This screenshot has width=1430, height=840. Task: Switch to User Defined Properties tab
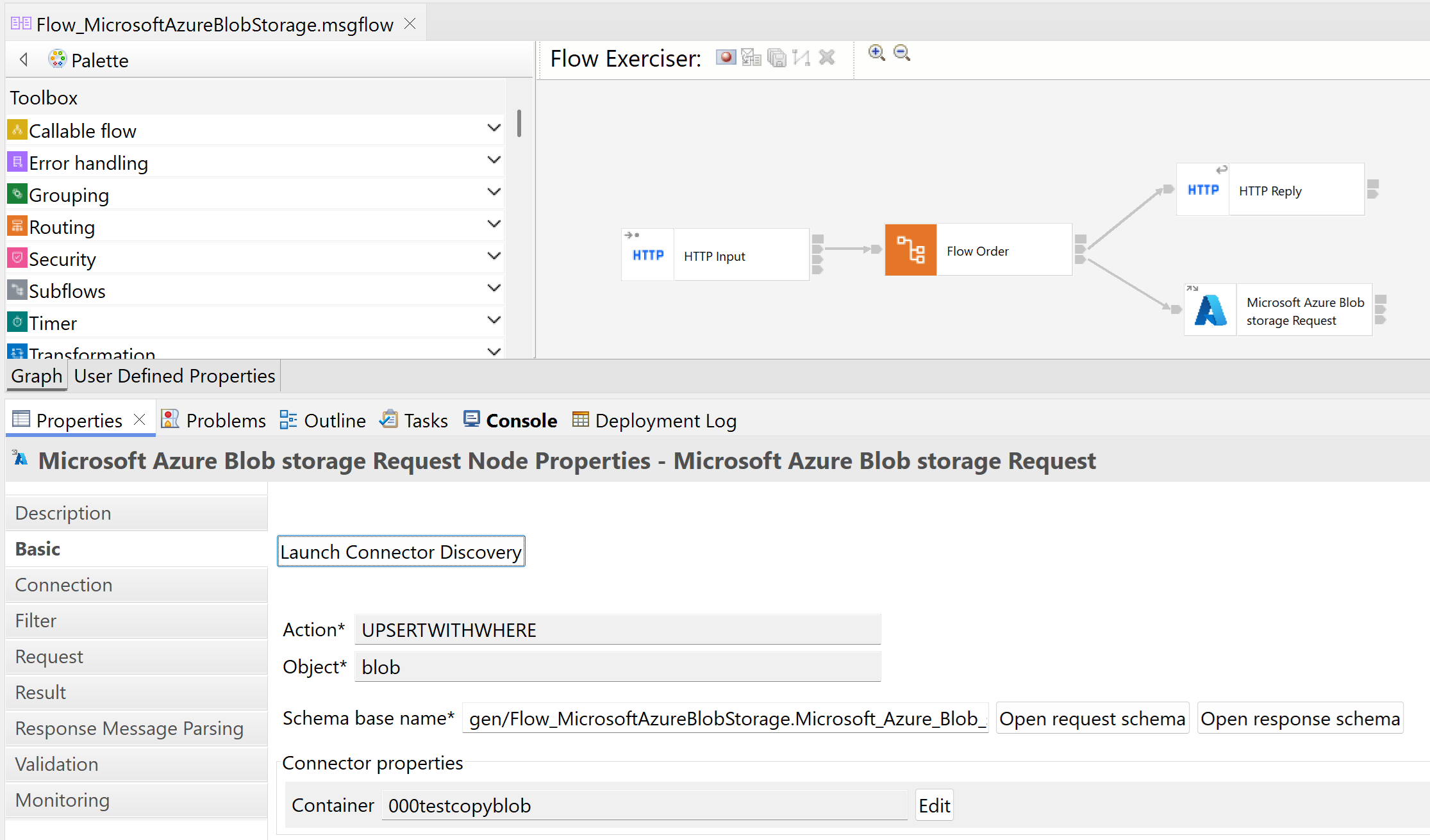(174, 376)
